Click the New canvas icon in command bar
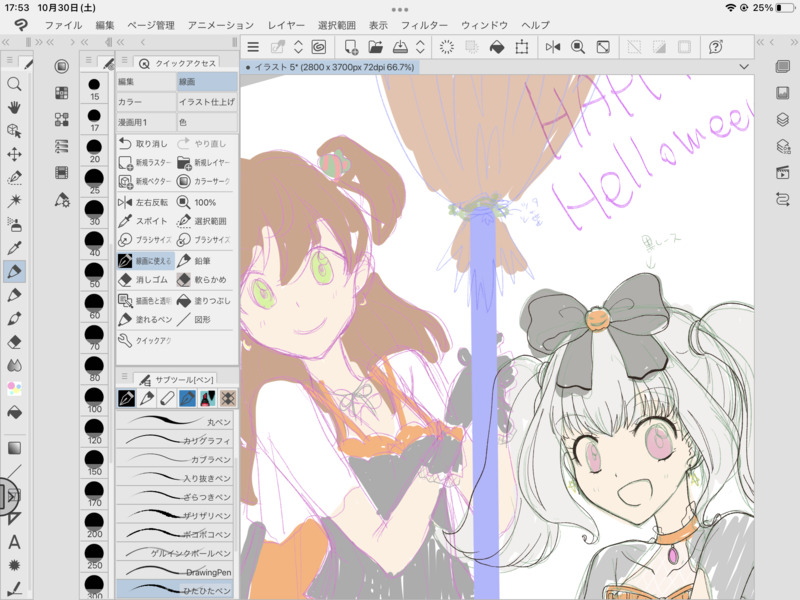 (351, 47)
